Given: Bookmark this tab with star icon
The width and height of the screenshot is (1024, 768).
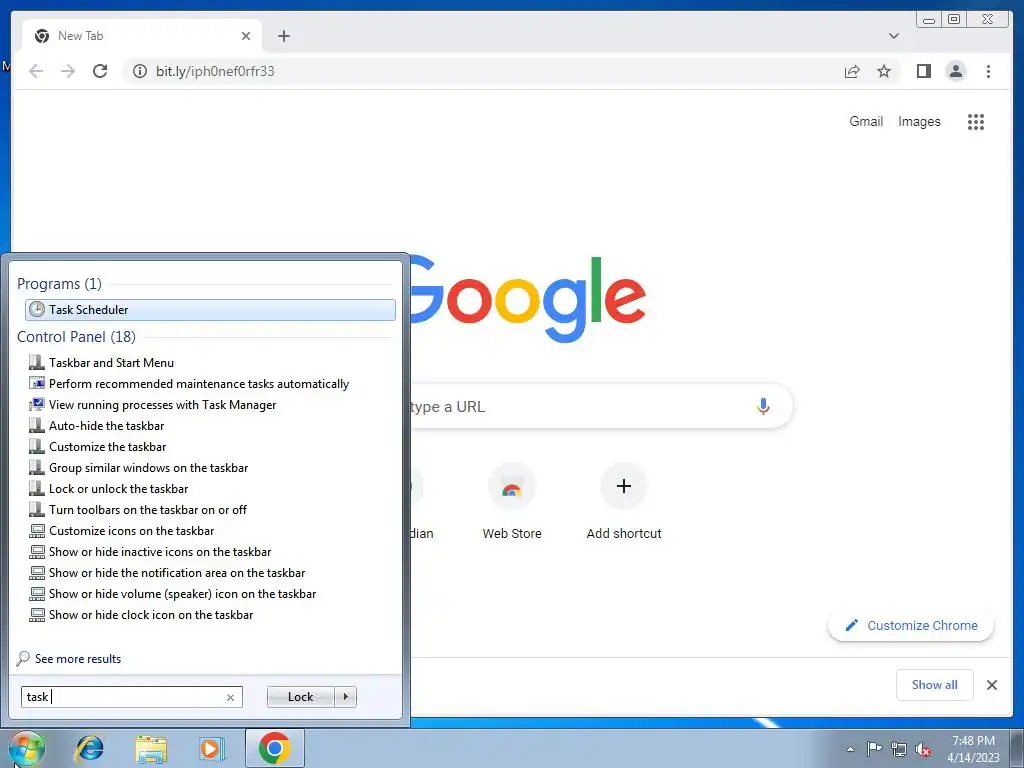Looking at the screenshot, I should click(x=884, y=71).
